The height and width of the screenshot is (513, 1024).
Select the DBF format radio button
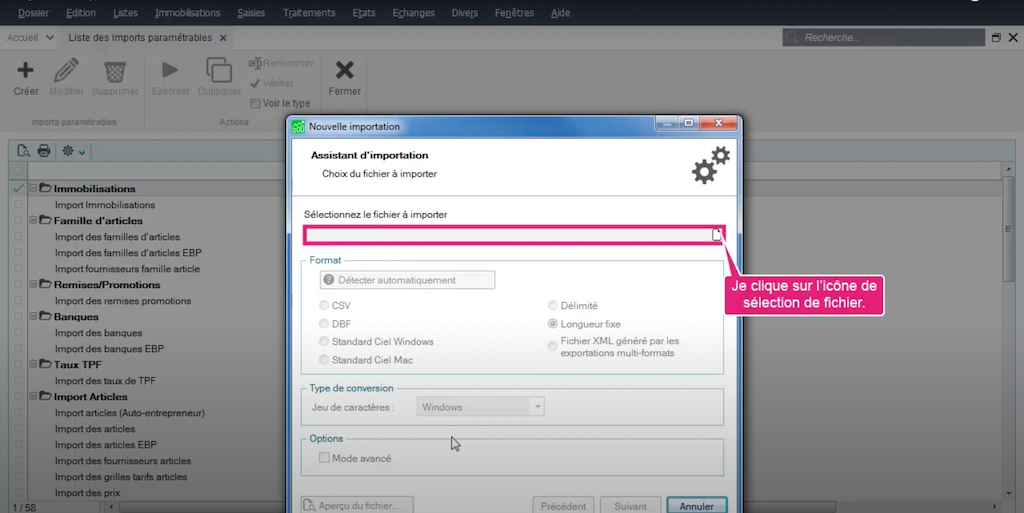(324, 323)
